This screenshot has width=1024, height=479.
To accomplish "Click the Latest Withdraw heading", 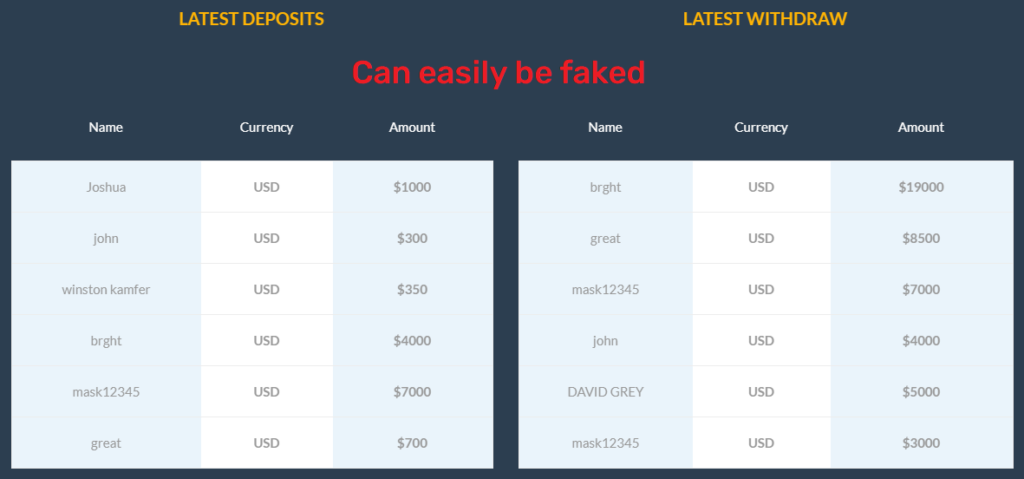I will pyautogui.click(x=765, y=19).
